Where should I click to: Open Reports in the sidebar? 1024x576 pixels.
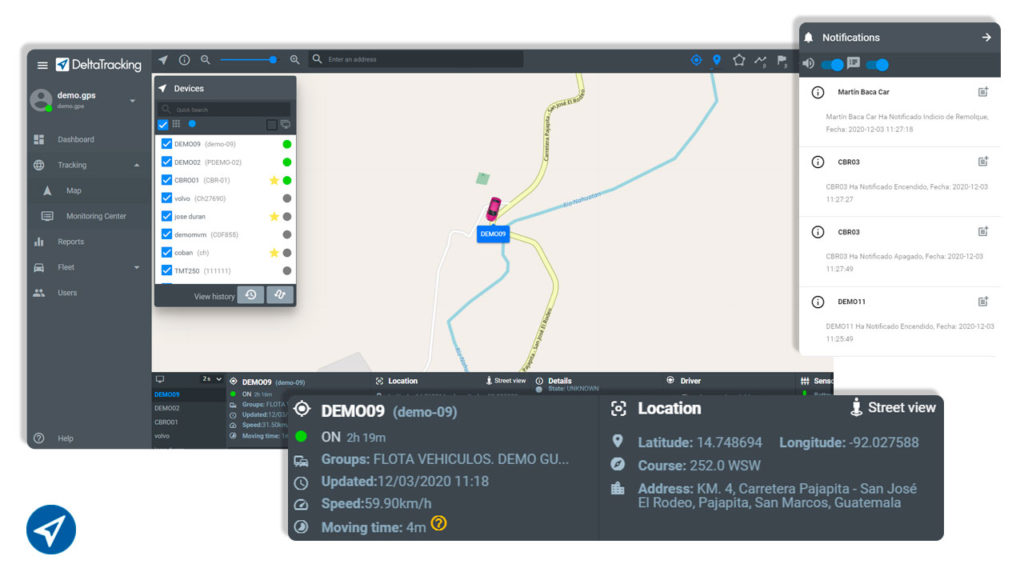(x=71, y=242)
